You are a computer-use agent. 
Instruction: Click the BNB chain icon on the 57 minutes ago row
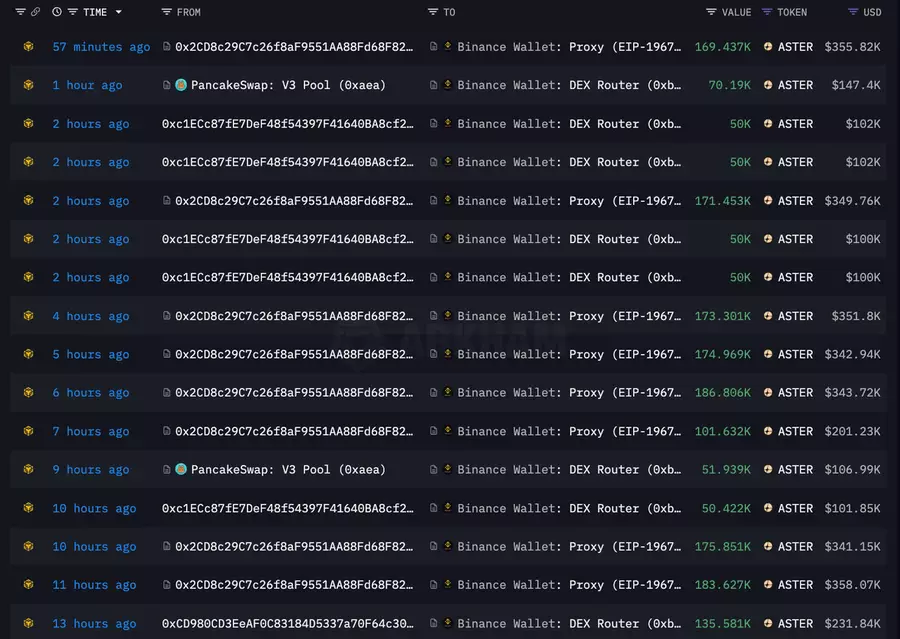pos(28,47)
